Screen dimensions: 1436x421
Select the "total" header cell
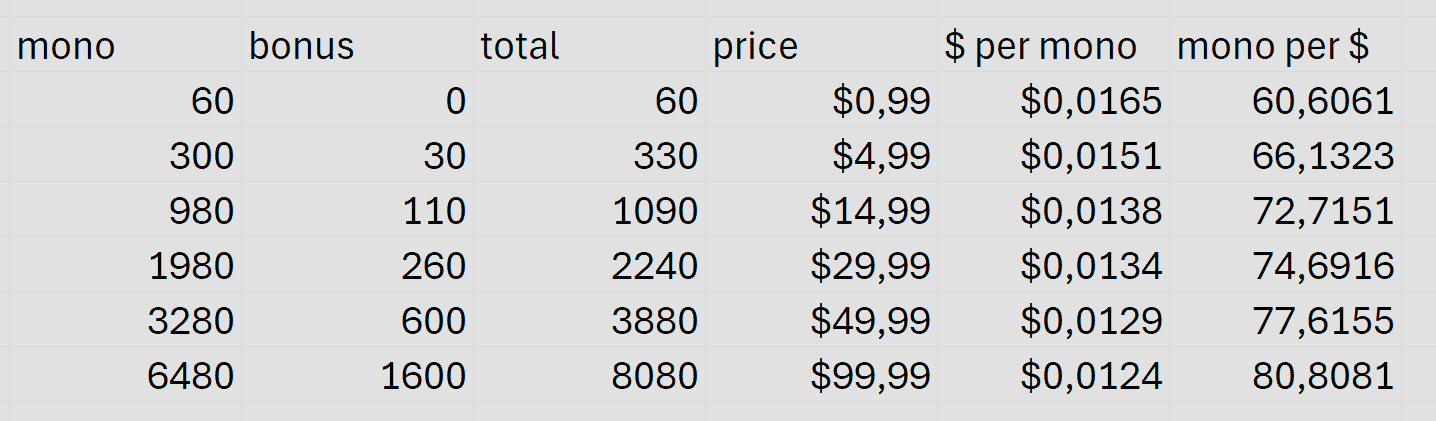point(589,46)
